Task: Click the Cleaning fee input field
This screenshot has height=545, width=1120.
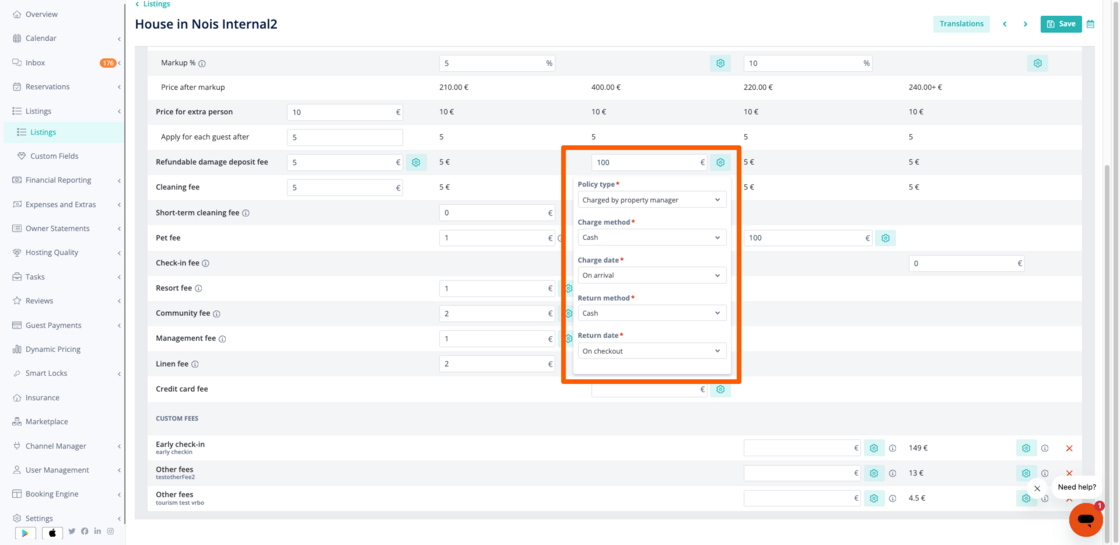Action: [x=344, y=188]
